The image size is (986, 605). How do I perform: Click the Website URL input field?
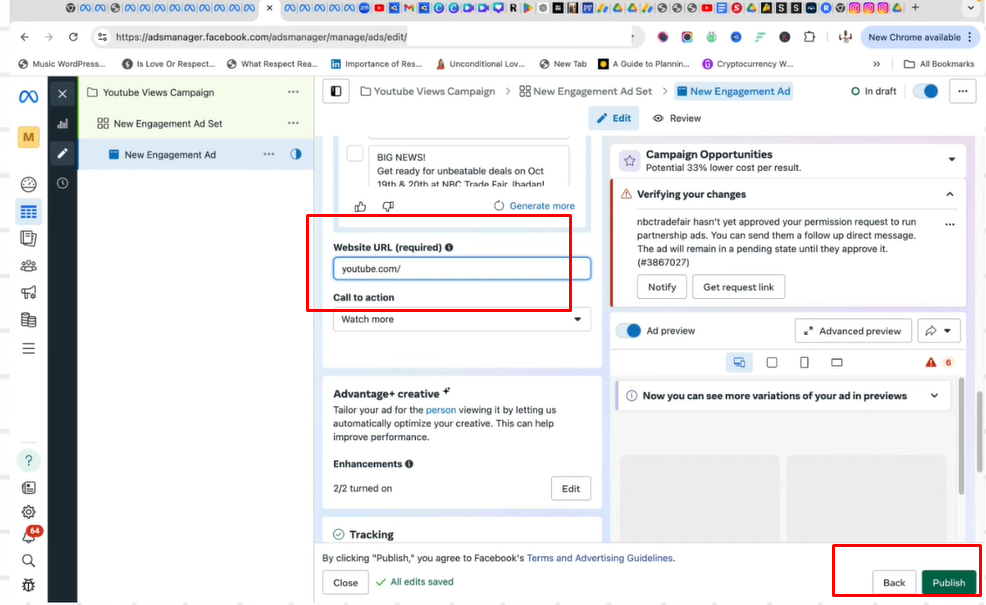click(x=462, y=269)
